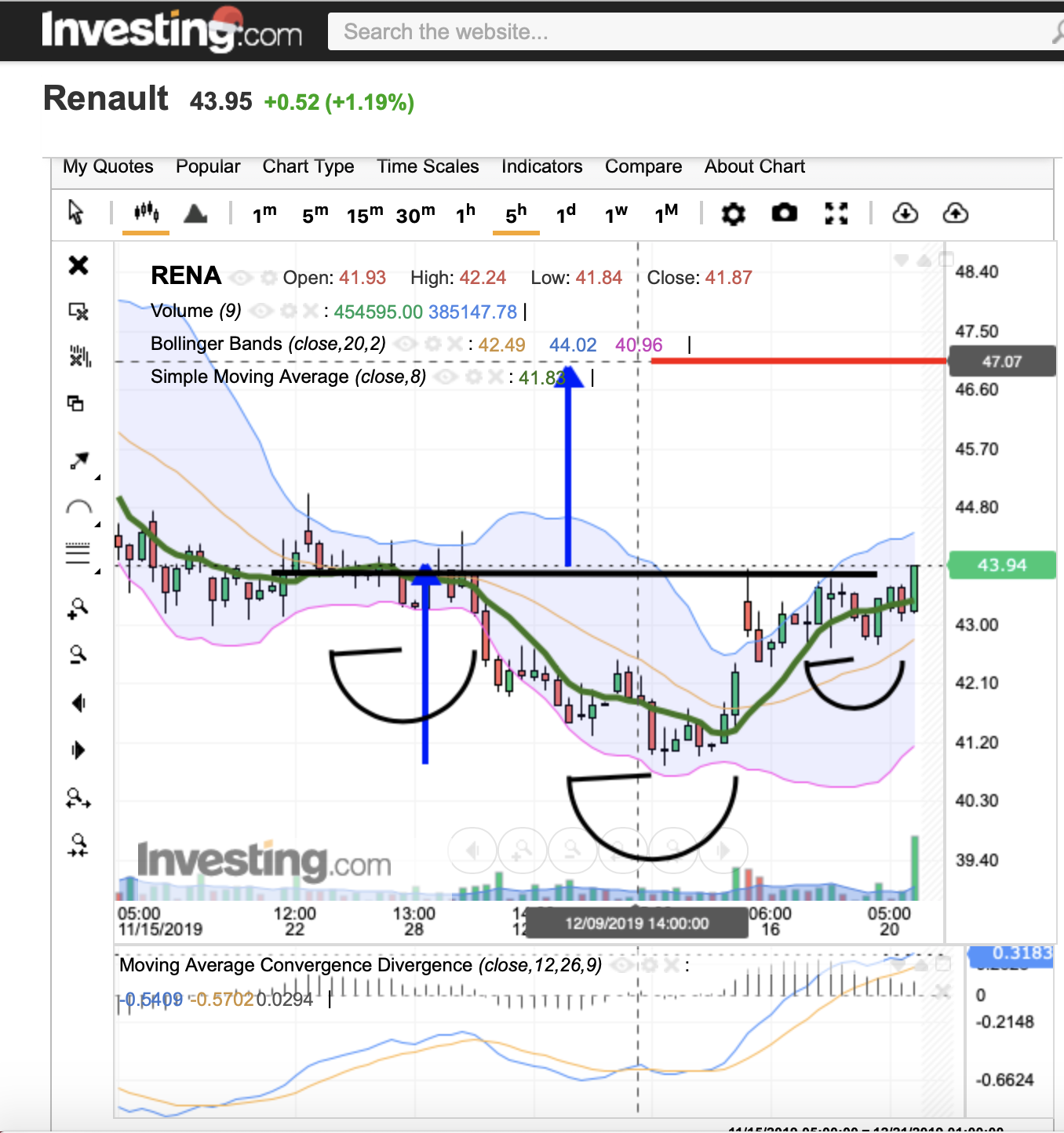Set timeframe to 1 hour

(x=465, y=213)
